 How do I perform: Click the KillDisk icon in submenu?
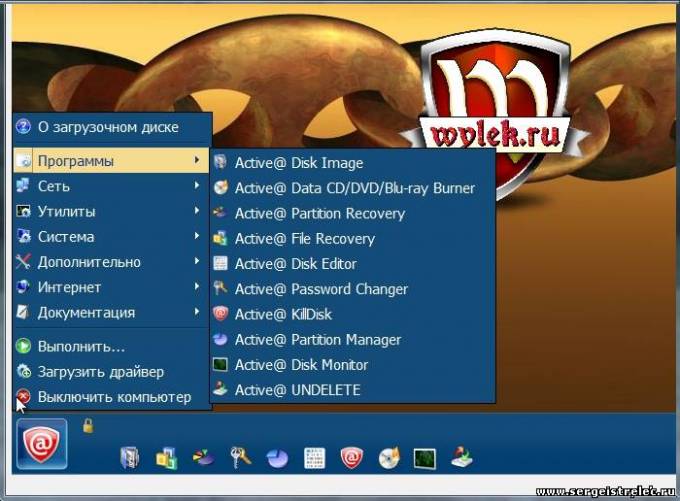tap(220, 314)
